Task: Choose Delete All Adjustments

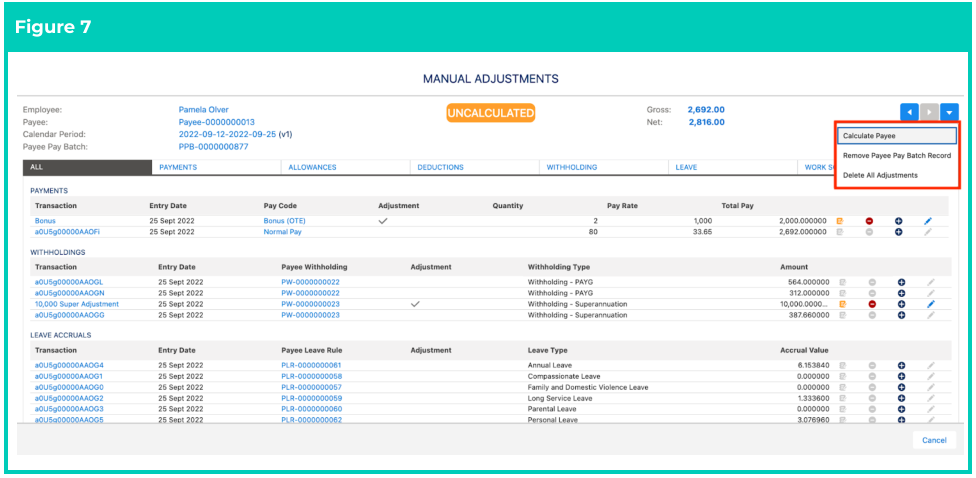Action: point(897,176)
